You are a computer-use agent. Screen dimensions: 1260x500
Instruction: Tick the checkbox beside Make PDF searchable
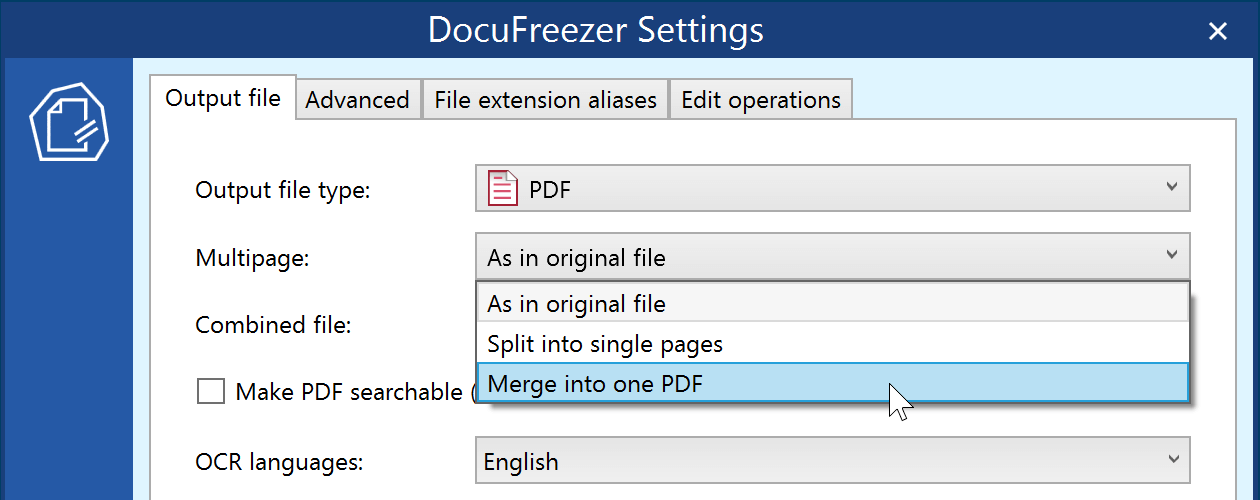pyautogui.click(x=211, y=391)
